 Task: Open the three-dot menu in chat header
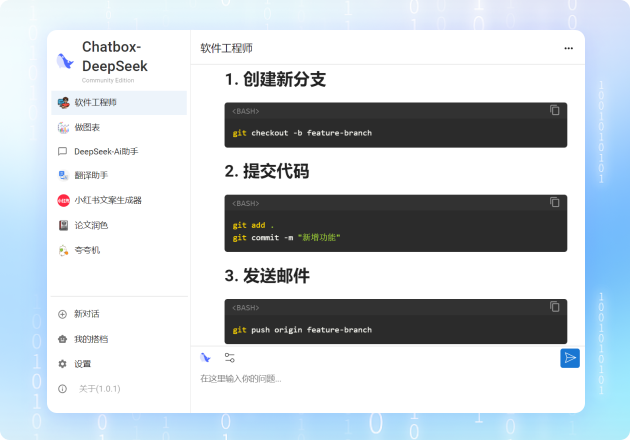point(569,48)
